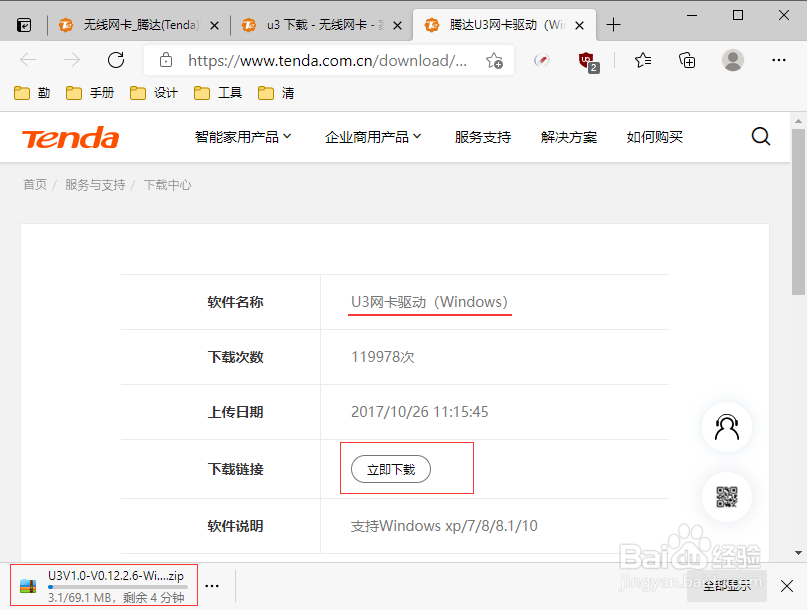Go back to previous page
This screenshot has height=610, width=807.
point(28,60)
